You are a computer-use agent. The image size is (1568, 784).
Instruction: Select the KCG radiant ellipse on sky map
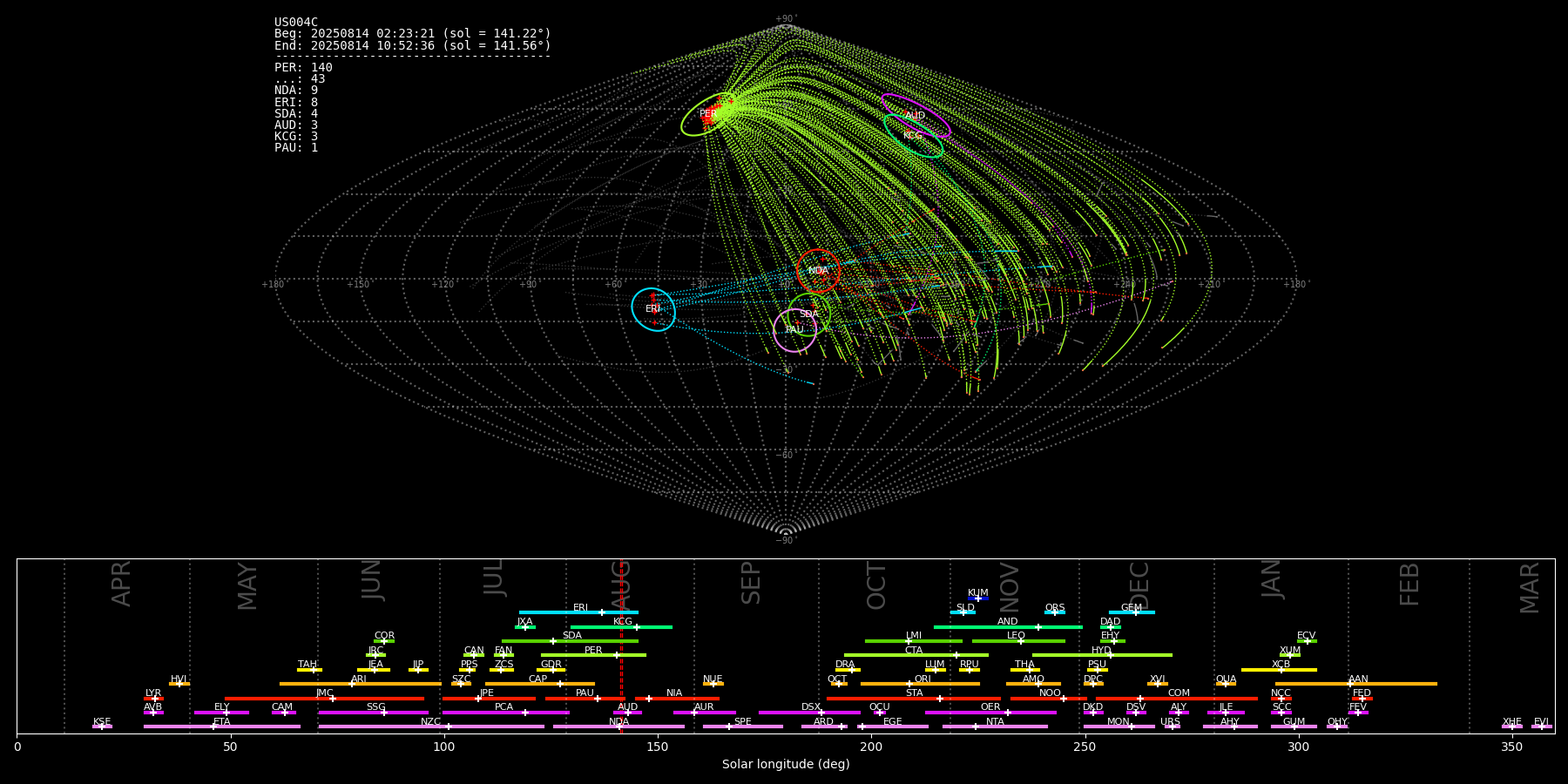(x=913, y=136)
